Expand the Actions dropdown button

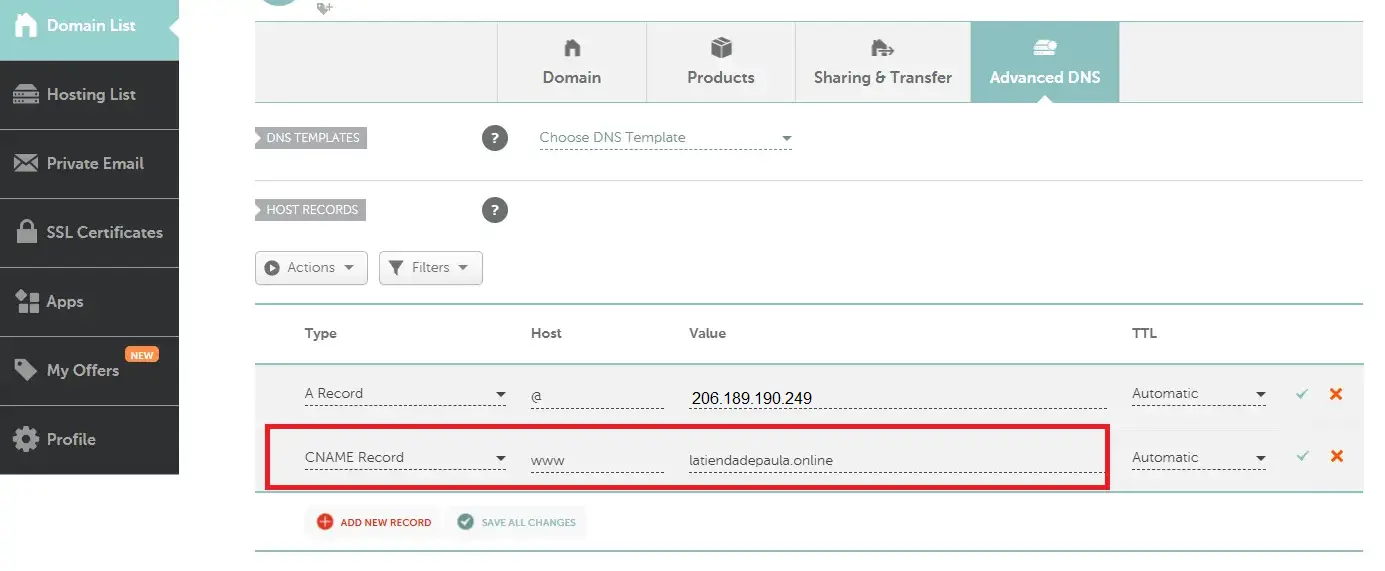(311, 268)
